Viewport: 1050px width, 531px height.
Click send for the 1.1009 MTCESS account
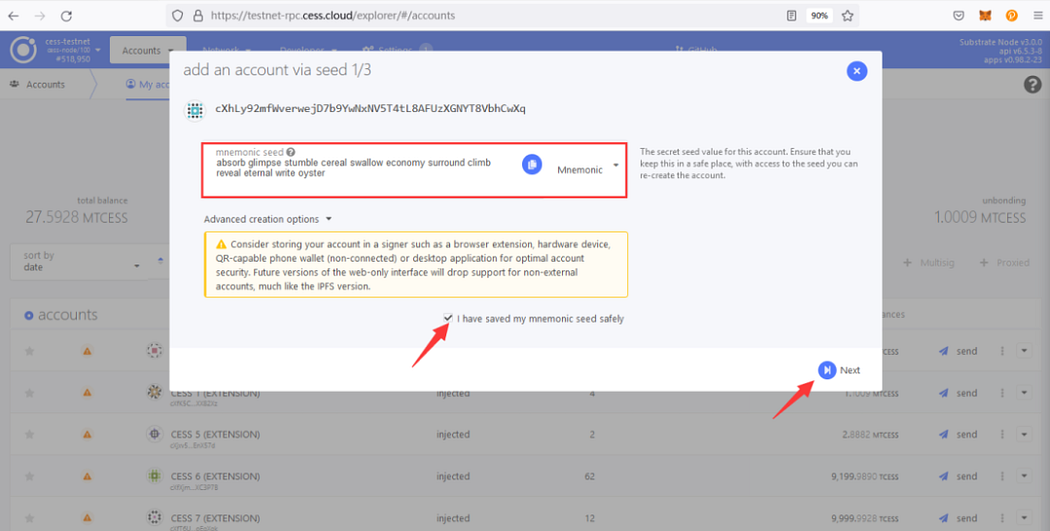(958, 393)
